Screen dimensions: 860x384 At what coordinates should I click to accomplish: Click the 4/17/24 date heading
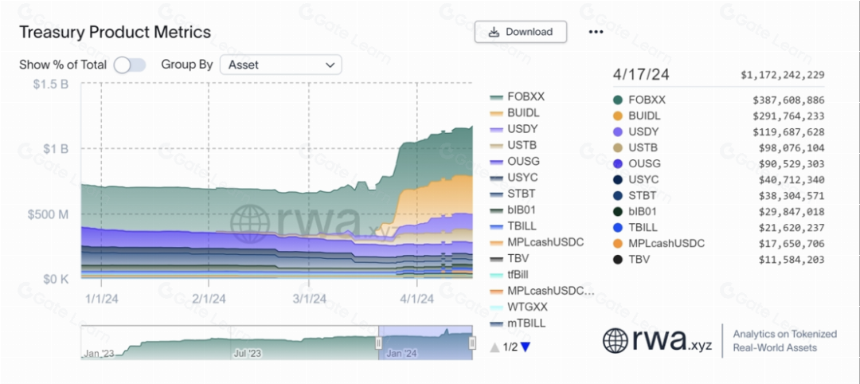641,75
